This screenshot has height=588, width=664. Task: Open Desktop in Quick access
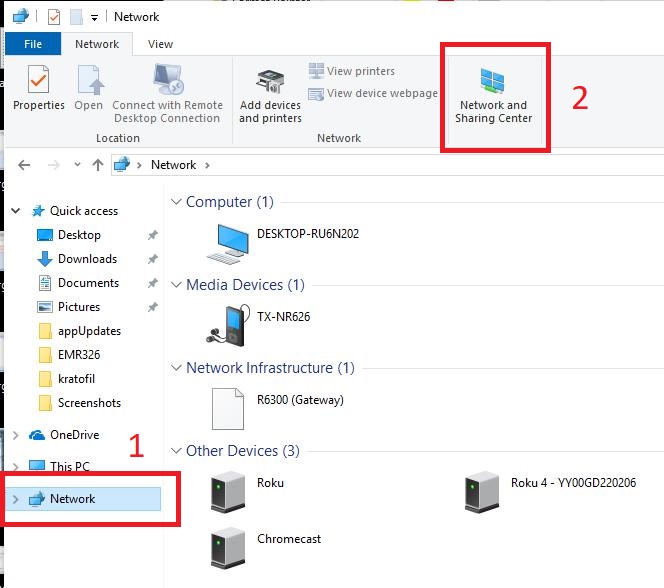point(79,235)
